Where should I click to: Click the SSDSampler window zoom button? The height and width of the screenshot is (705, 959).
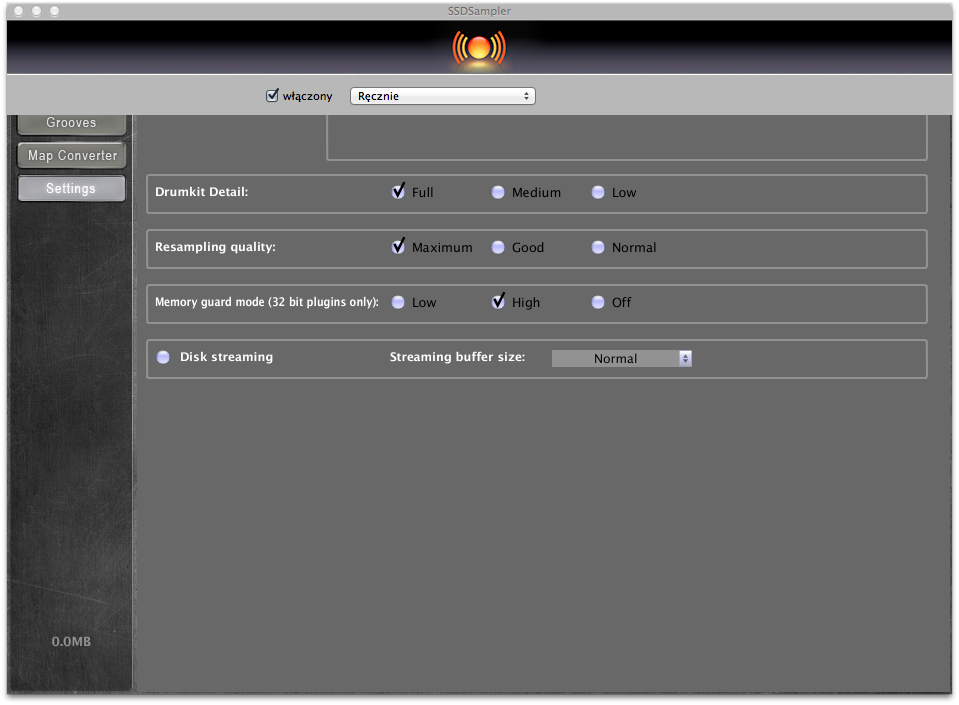tap(54, 11)
